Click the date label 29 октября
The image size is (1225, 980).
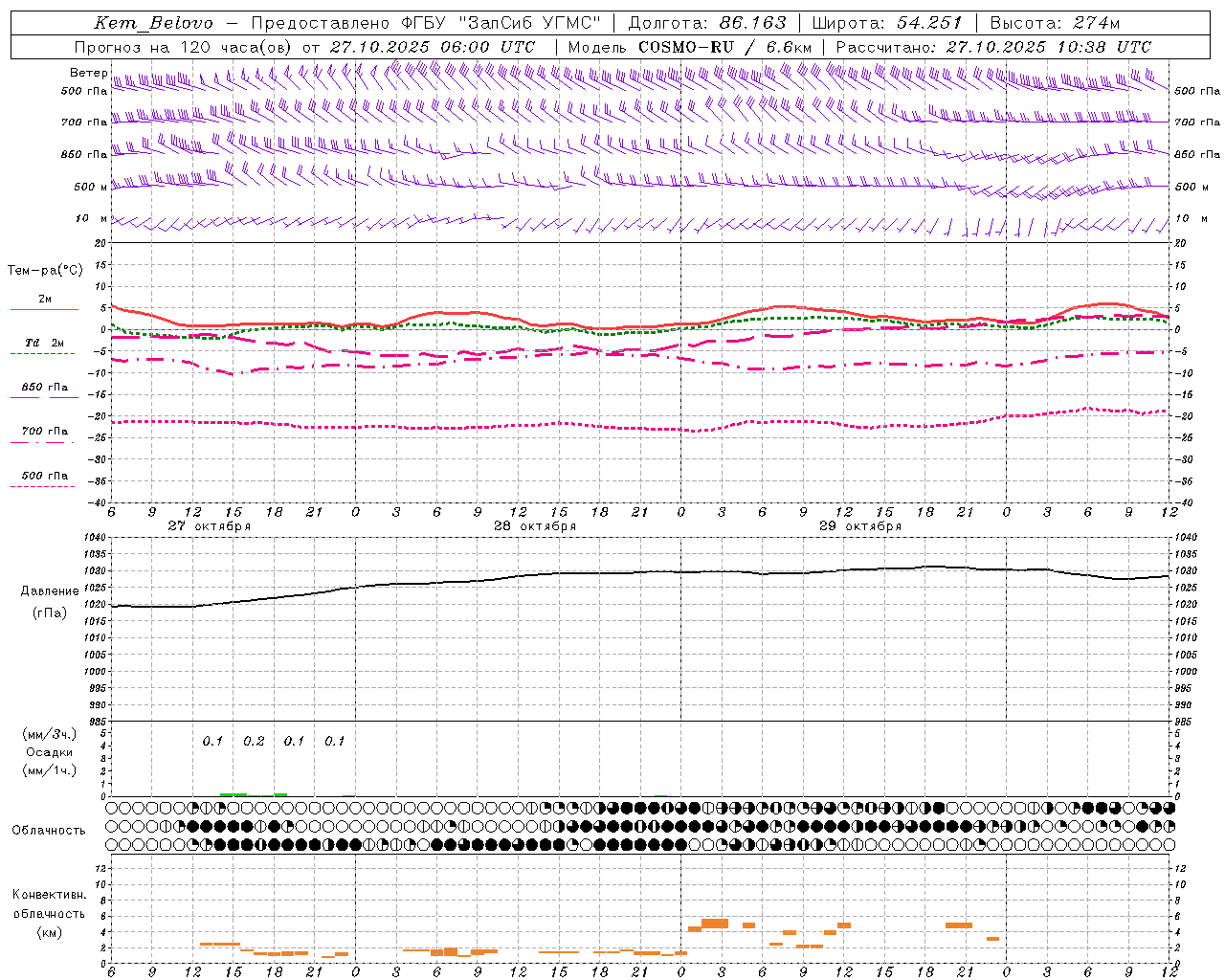point(860,526)
